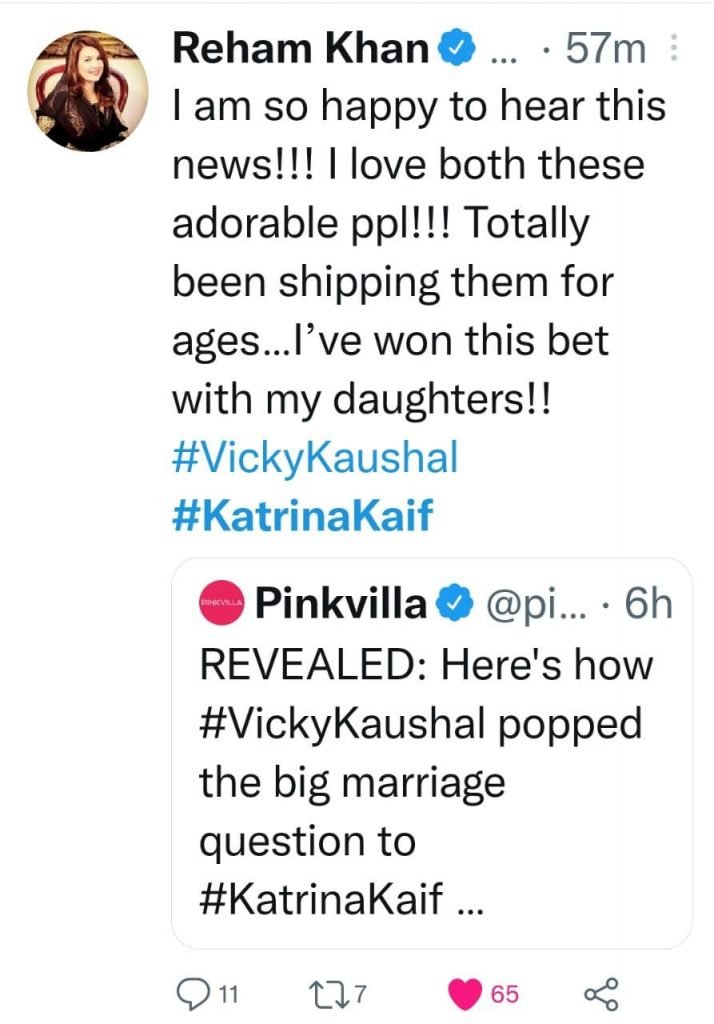The image size is (714, 1024).
Task: Click the reply count 11
Action: (x=228, y=995)
